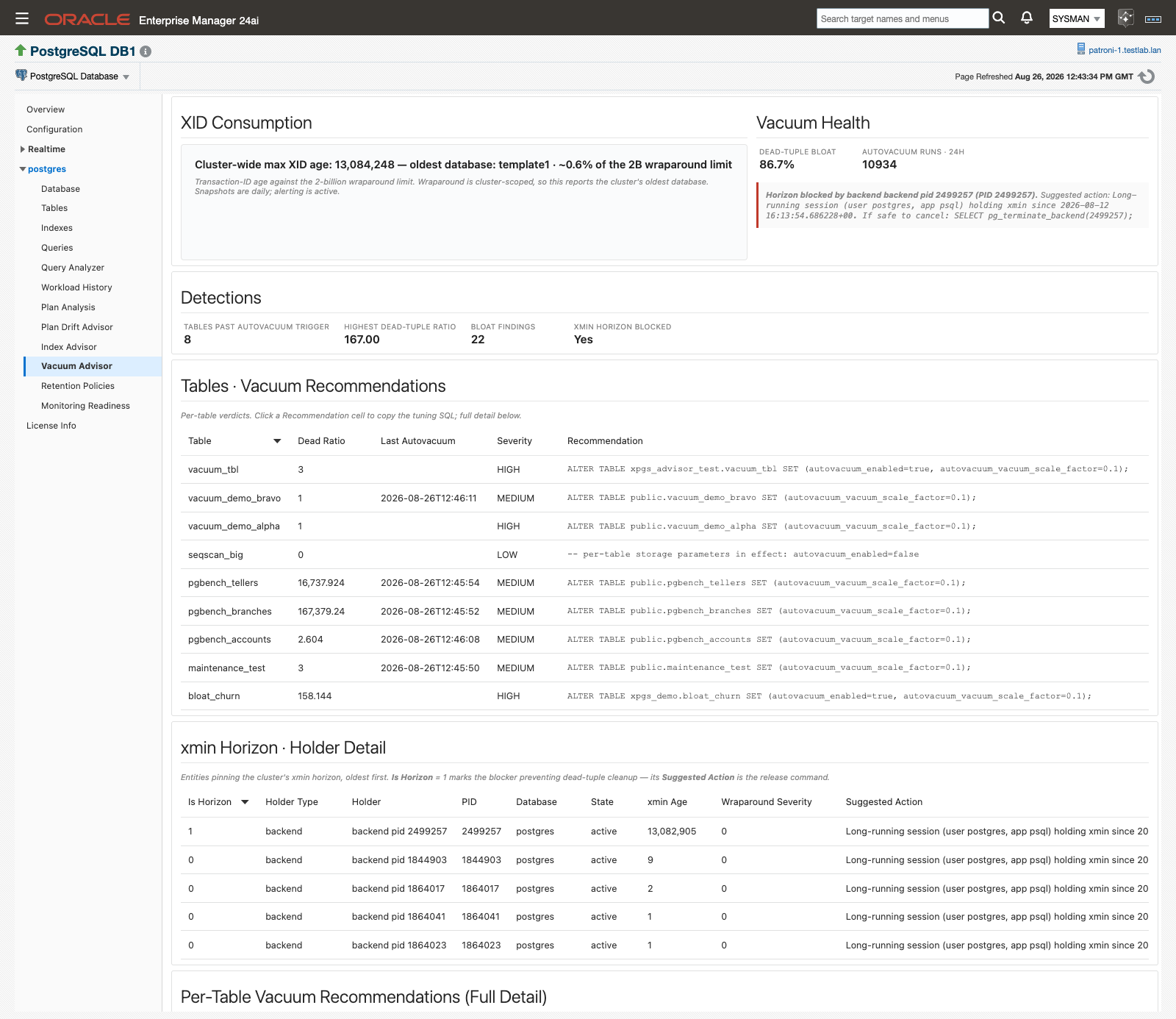The width and height of the screenshot is (1176, 1019).
Task: Click the PostgreSQL elephant icon
Action: pyautogui.click(x=21, y=76)
